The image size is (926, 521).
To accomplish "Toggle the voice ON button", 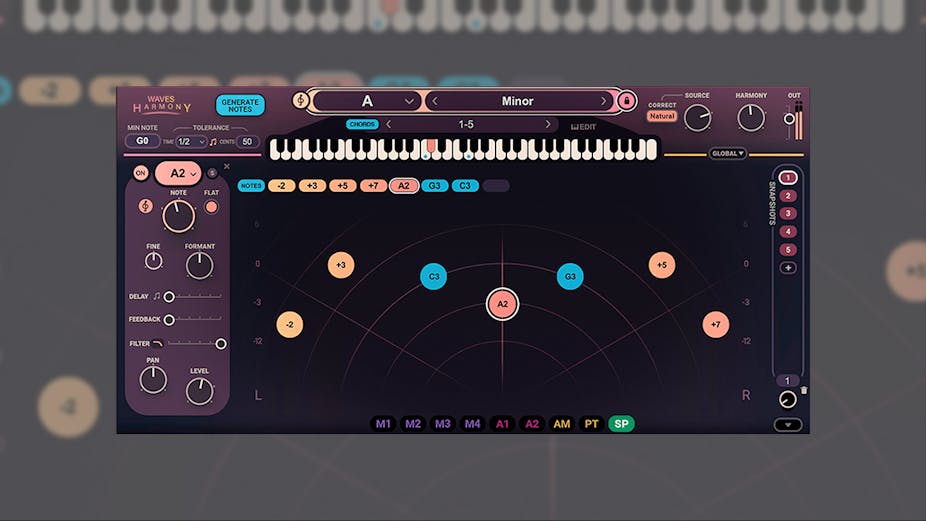I will (140, 173).
